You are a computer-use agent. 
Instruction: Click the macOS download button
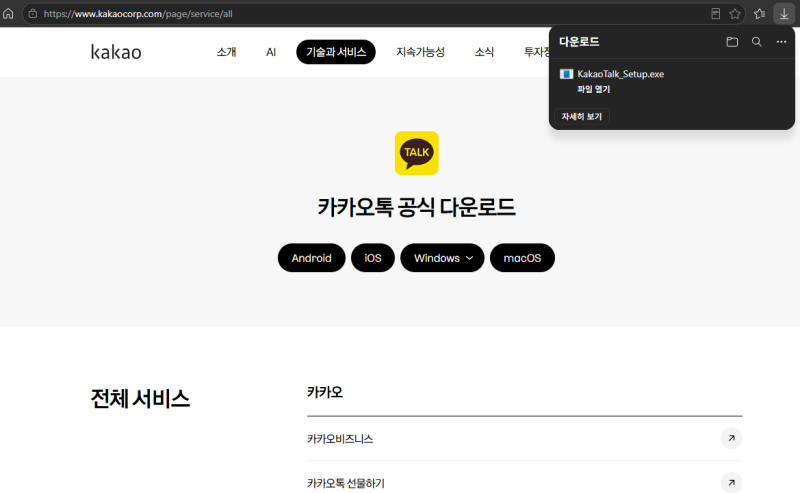pyautogui.click(x=522, y=258)
